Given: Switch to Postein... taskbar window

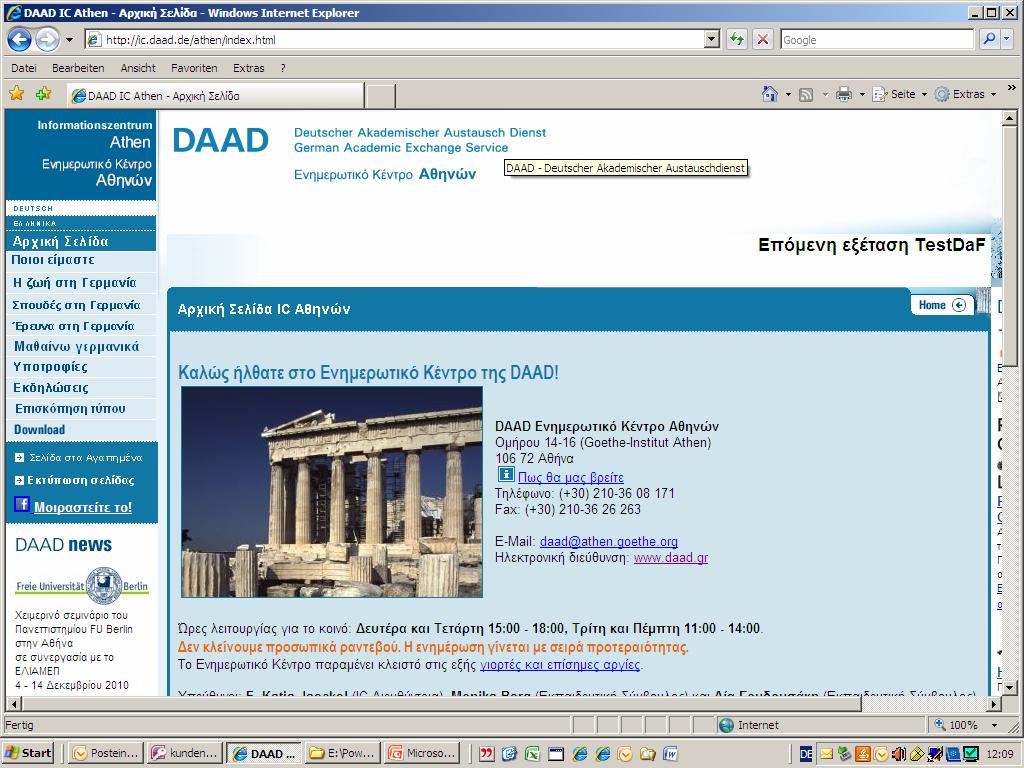Looking at the screenshot, I should [x=105, y=753].
